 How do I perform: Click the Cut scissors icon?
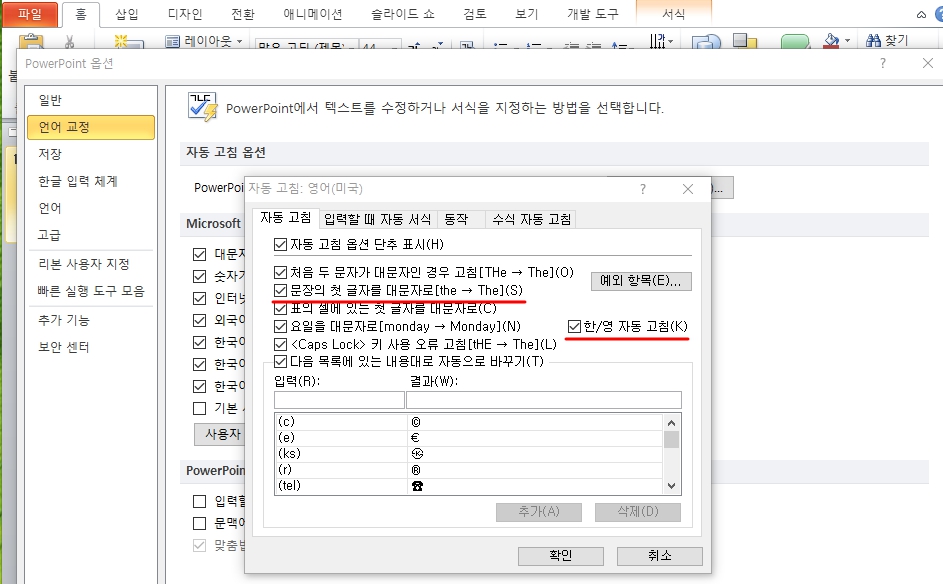coord(70,41)
